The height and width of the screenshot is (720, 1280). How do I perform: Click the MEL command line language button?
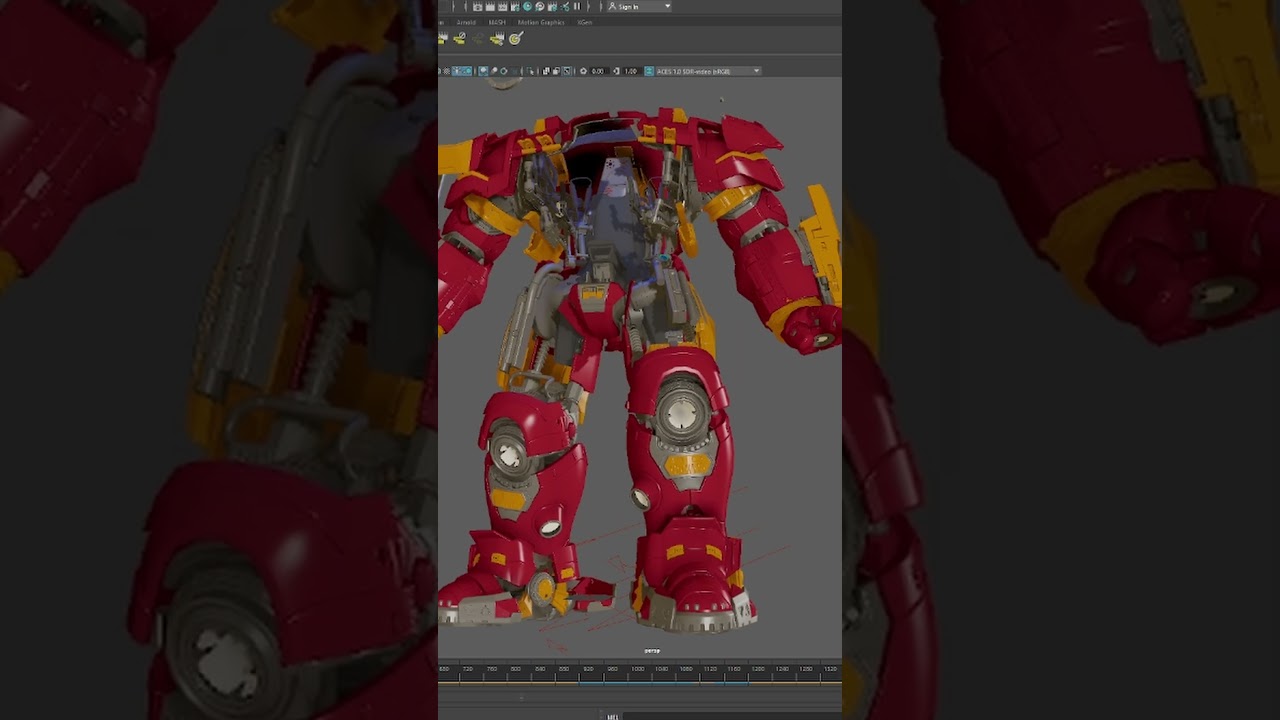[x=613, y=716]
